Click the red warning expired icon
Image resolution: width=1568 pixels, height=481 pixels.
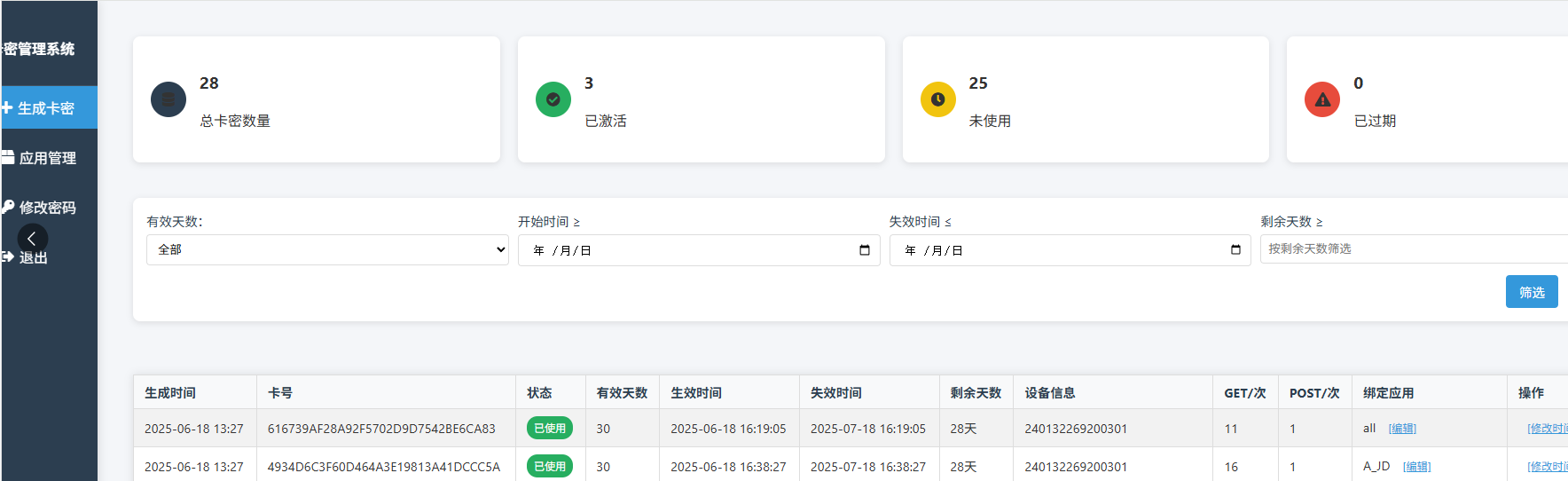coord(1321,99)
